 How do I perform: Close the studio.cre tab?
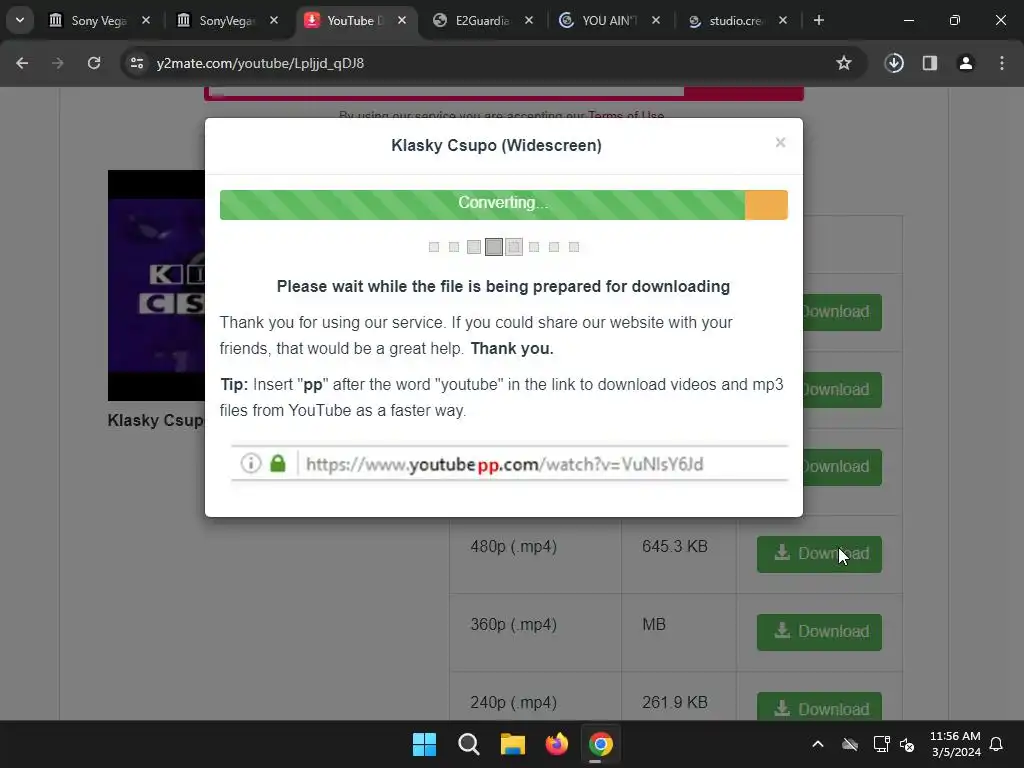[x=783, y=20]
